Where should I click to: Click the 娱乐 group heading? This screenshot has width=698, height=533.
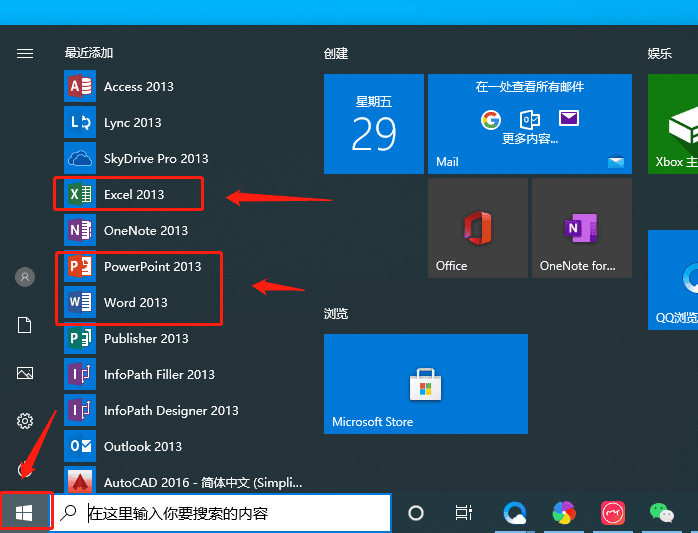coord(660,54)
